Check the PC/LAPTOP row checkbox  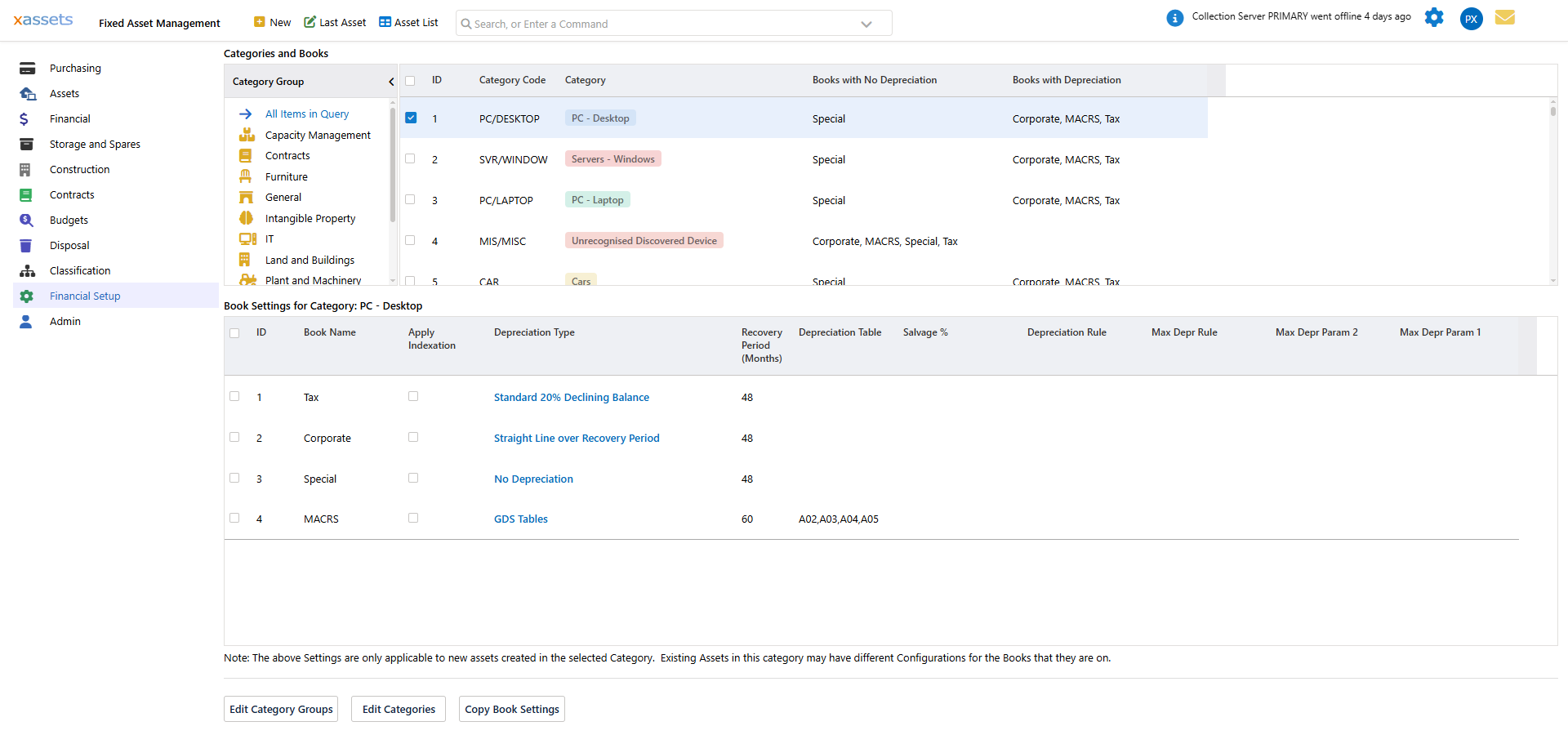click(410, 199)
